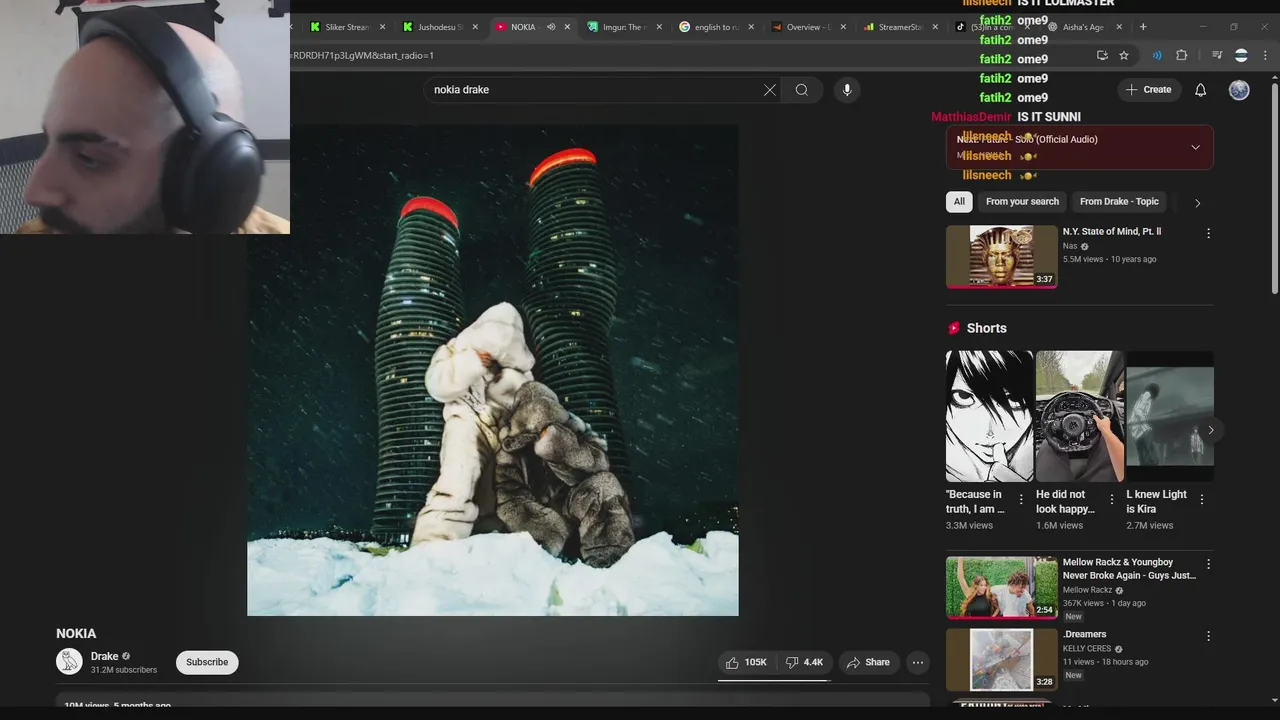Image resolution: width=1280 pixels, height=720 pixels.
Task: Switch to the StreamerStats tab
Action: coord(900,27)
